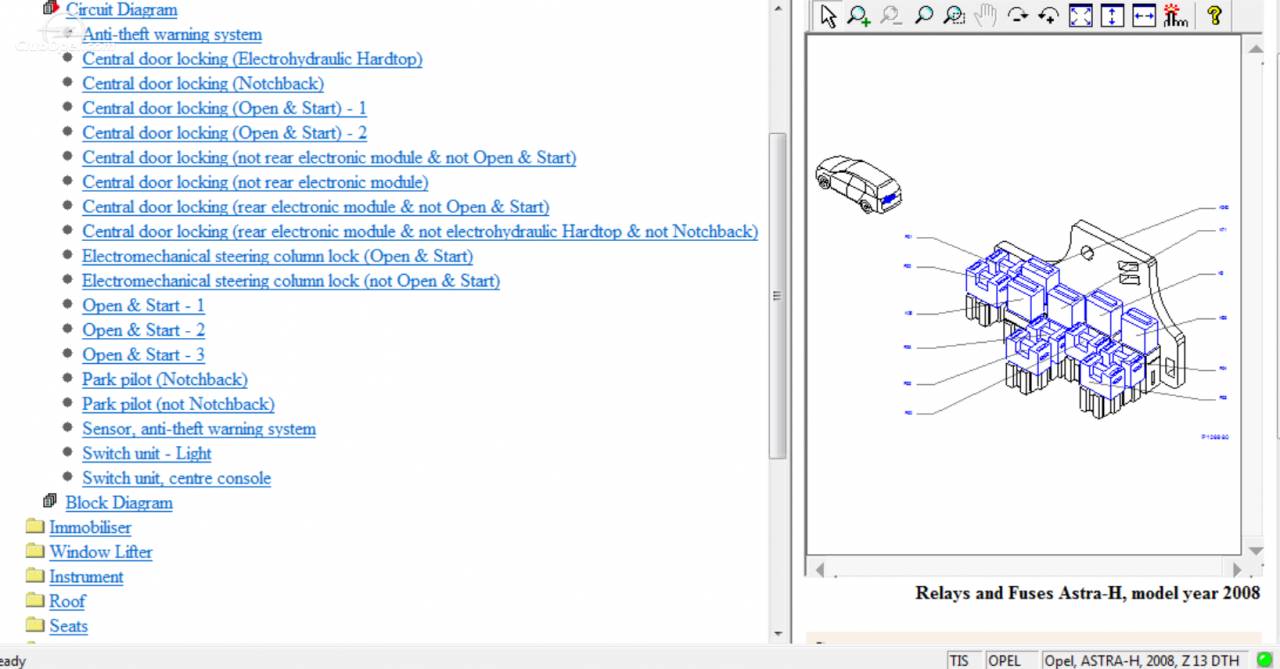Click the Circuit Diagram document icon
The image size is (1280, 669).
coord(51,9)
